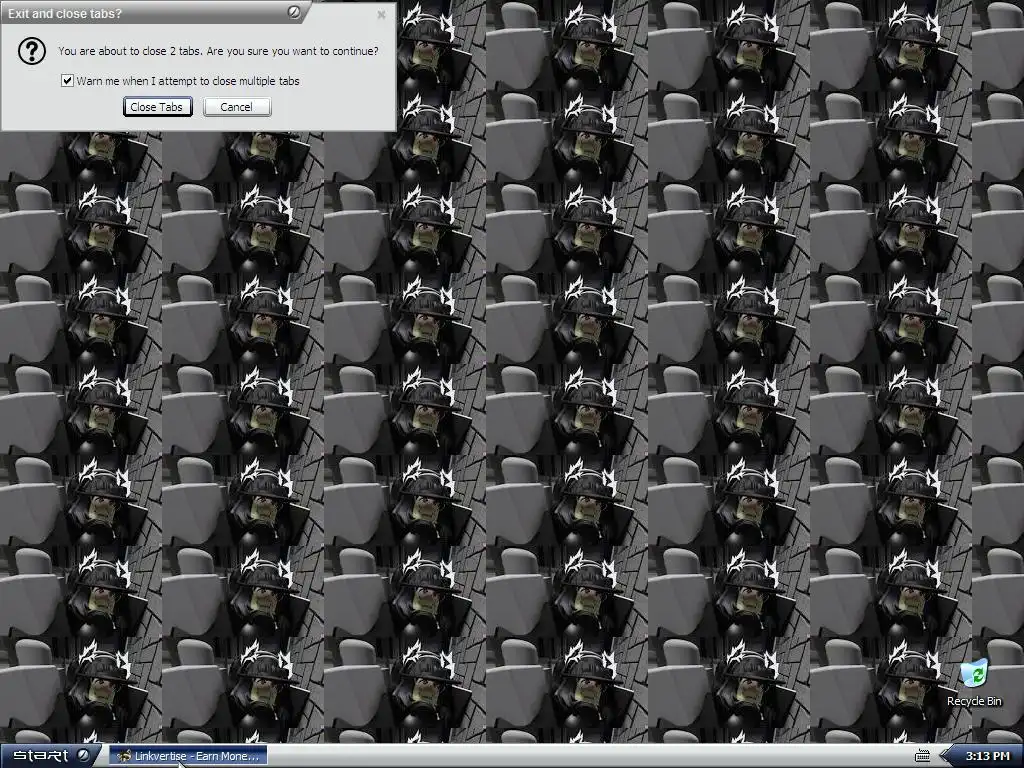
Task: Click the 3:13 PM taskbar clock
Action: [987, 756]
